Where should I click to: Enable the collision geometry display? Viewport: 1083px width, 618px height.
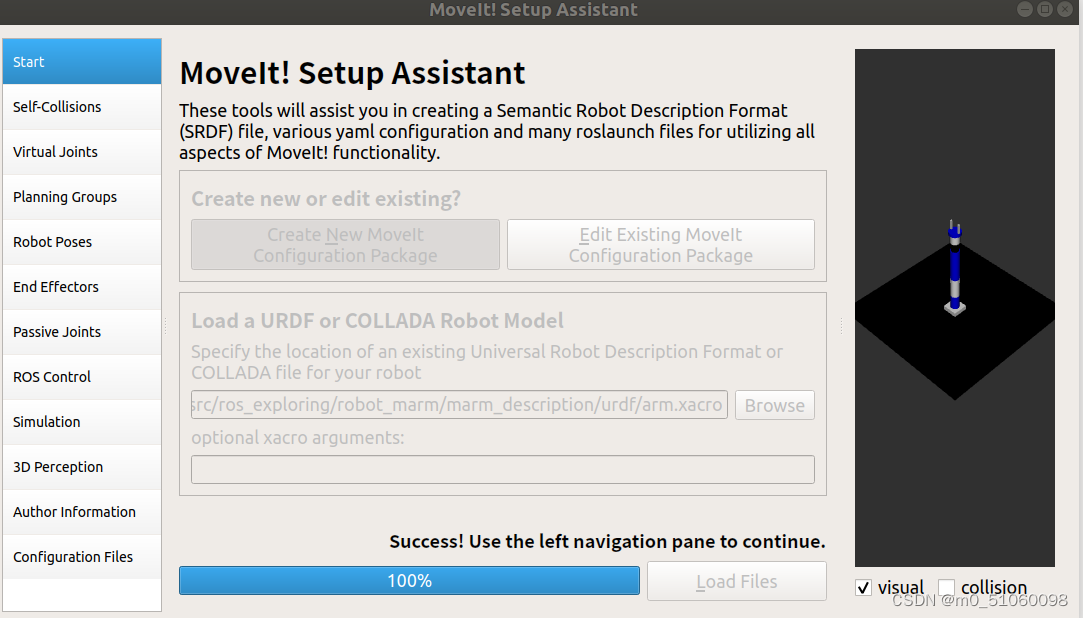[944, 588]
